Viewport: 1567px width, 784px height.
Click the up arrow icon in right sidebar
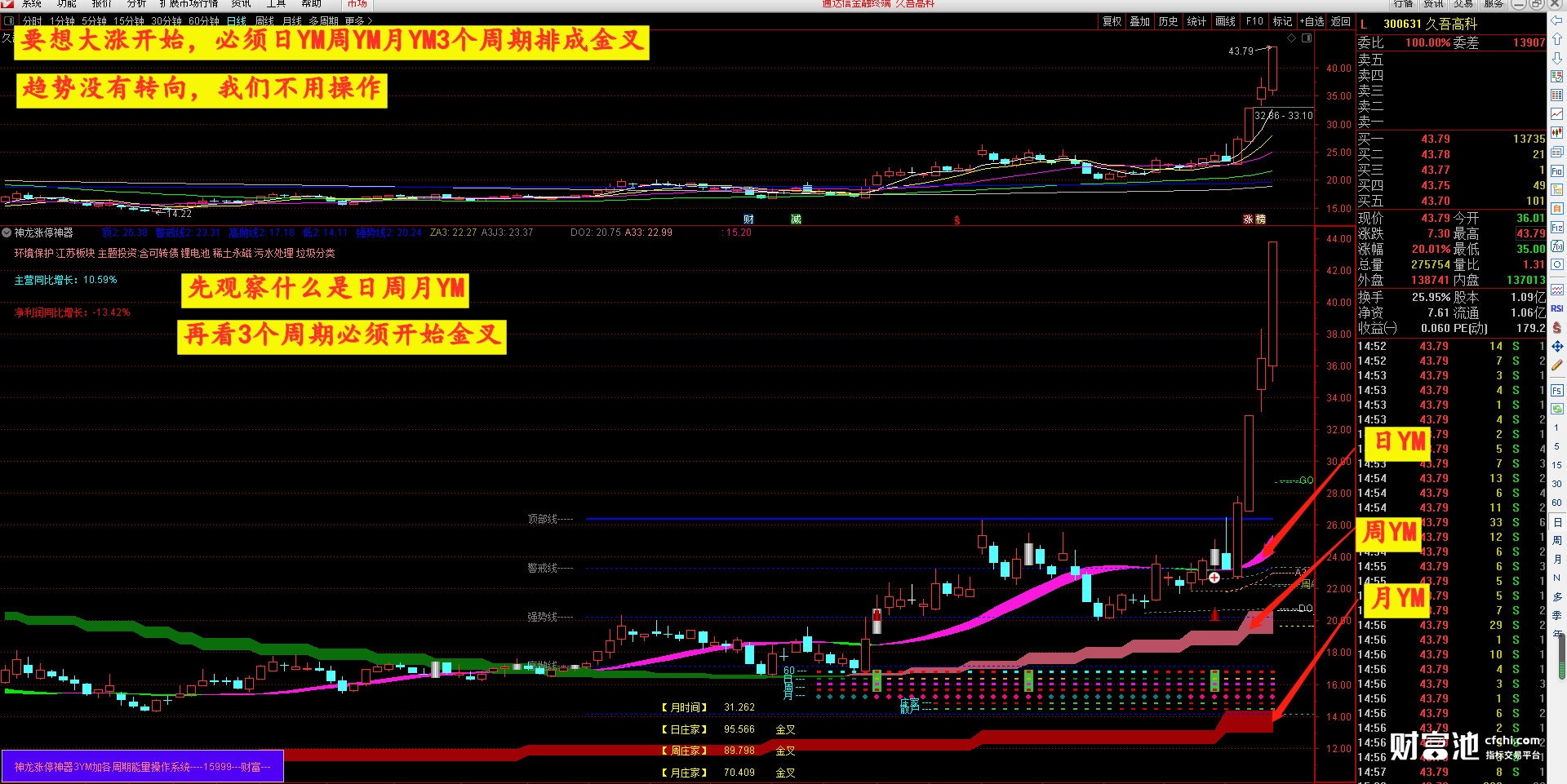1557,39
